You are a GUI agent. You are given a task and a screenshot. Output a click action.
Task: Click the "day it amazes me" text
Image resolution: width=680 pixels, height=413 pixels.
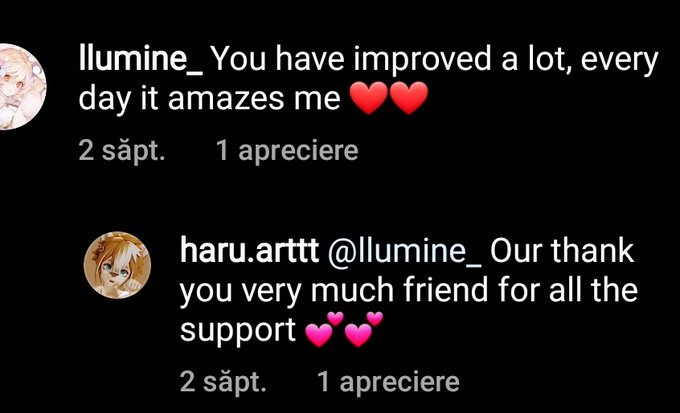(x=209, y=99)
